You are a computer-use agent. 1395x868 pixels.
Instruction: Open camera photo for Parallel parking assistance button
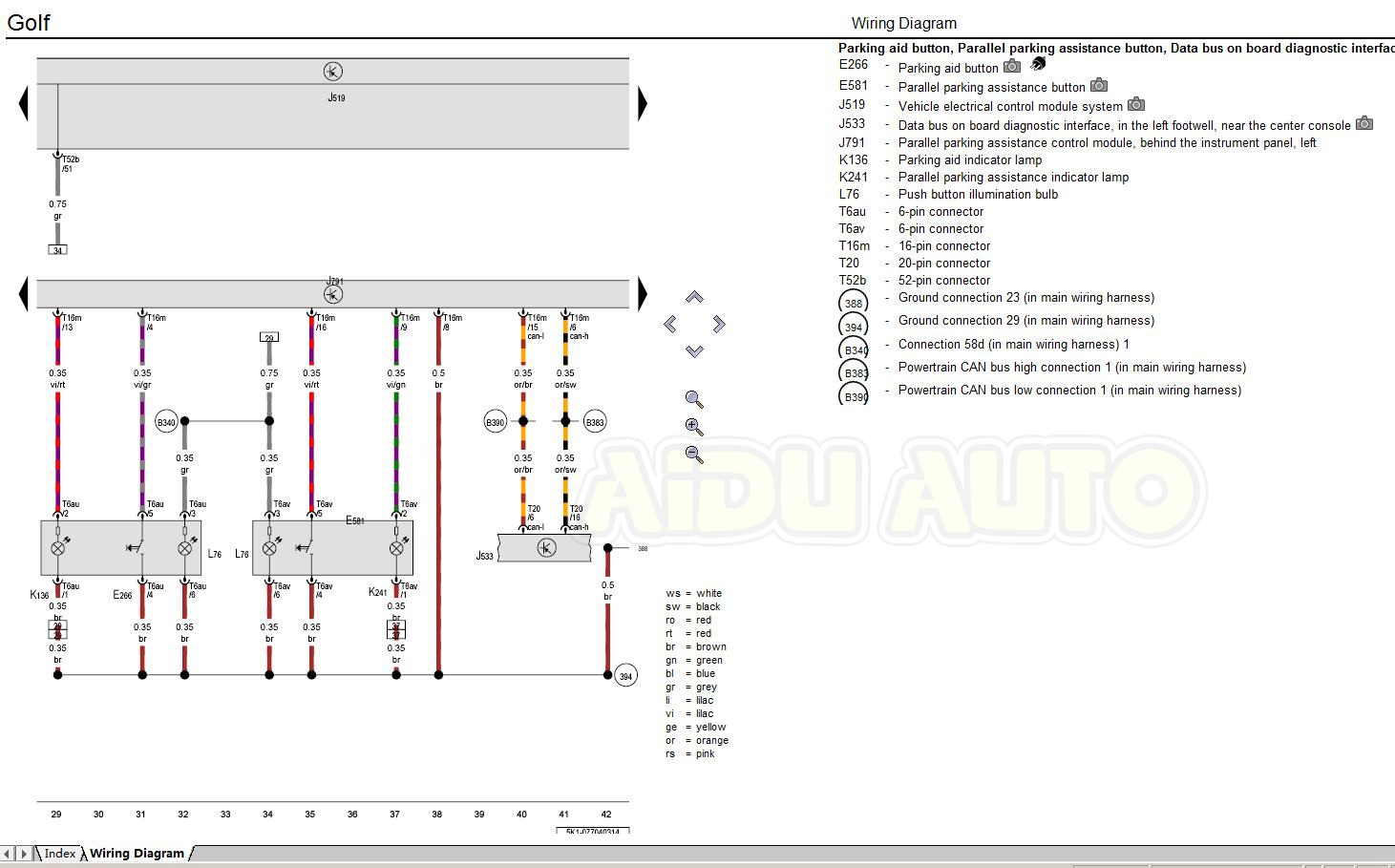point(1099,85)
